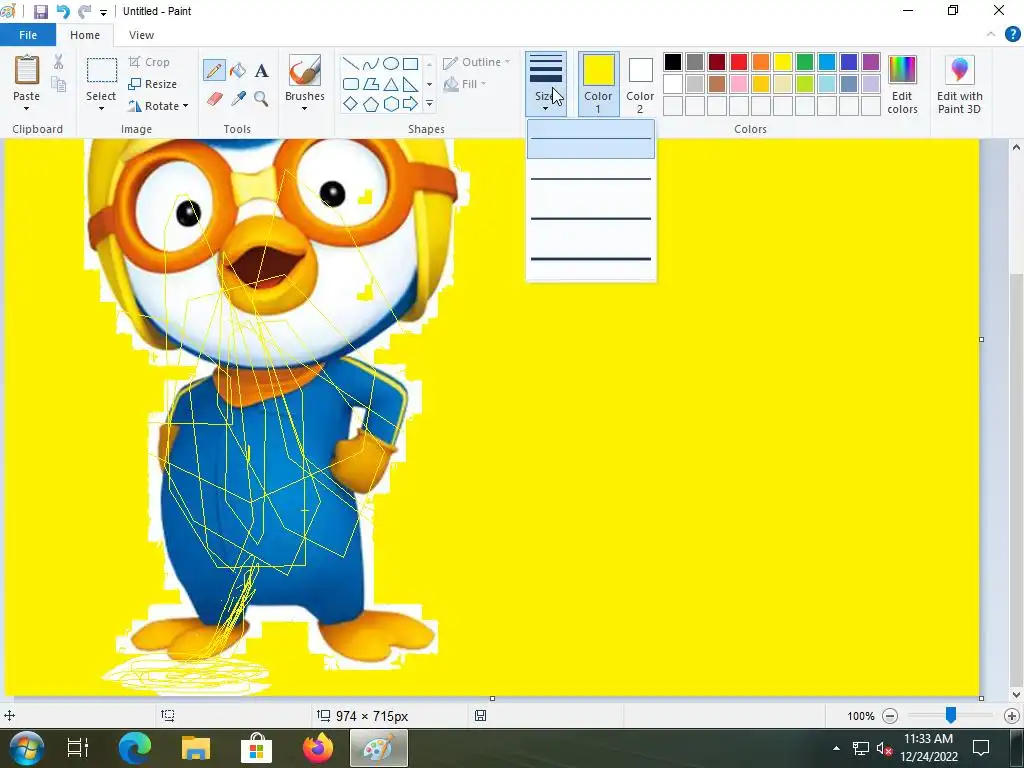Pick the green palette color
Image resolution: width=1024 pixels, height=768 pixels.
pyautogui.click(x=805, y=62)
